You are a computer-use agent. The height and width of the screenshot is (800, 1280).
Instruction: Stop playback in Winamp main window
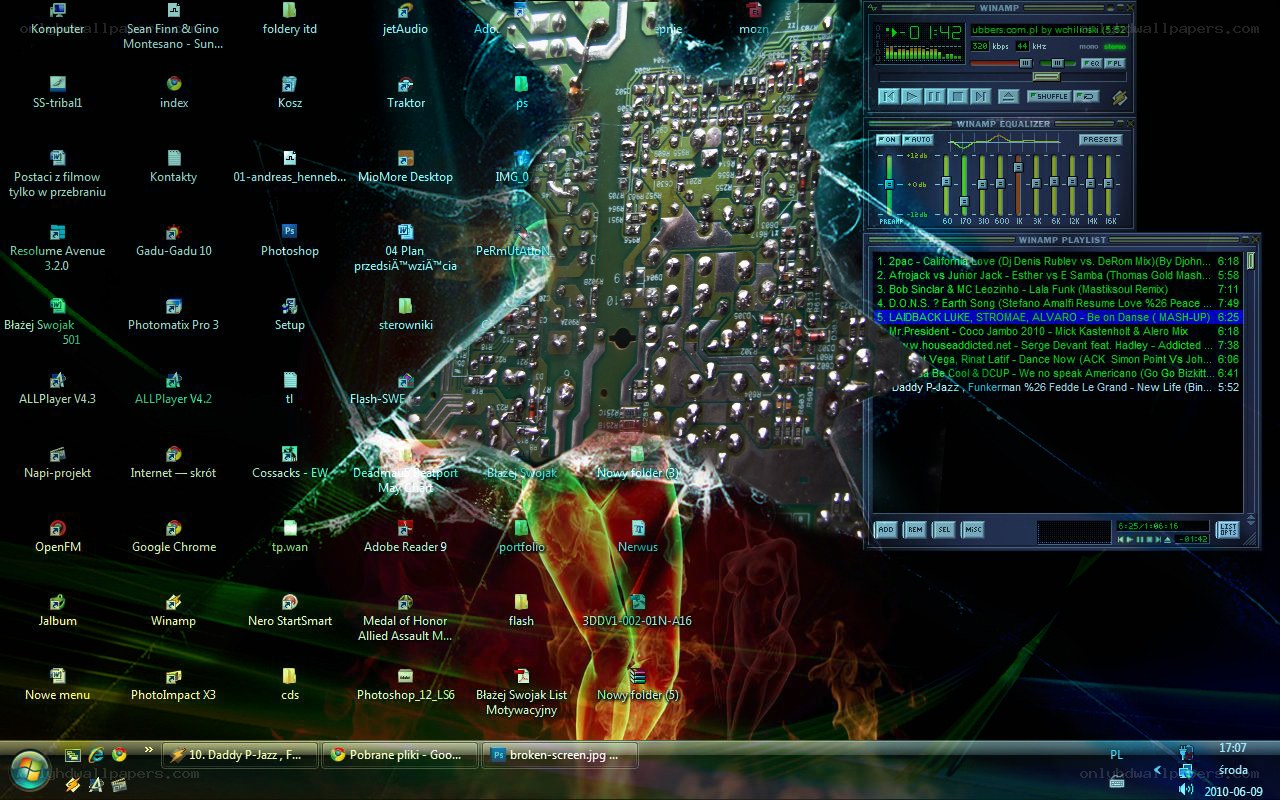pyautogui.click(x=957, y=97)
